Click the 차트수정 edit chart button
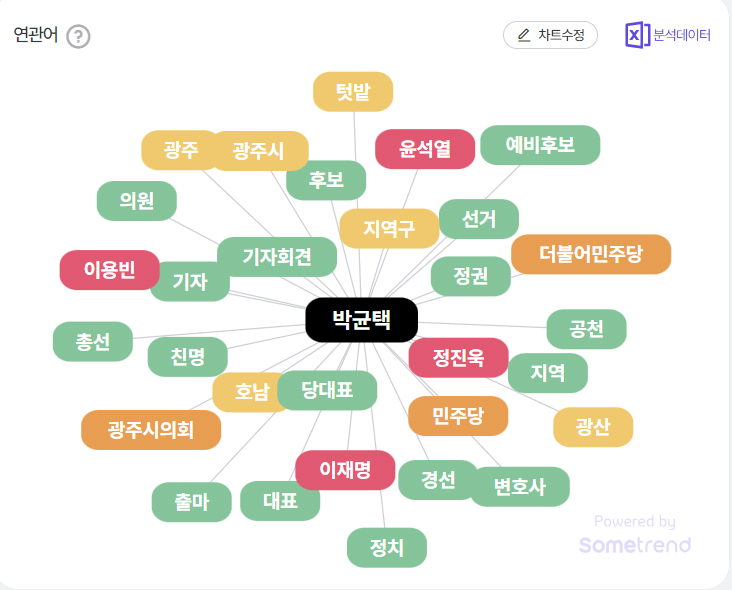The image size is (732, 590). (x=550, y=35)
